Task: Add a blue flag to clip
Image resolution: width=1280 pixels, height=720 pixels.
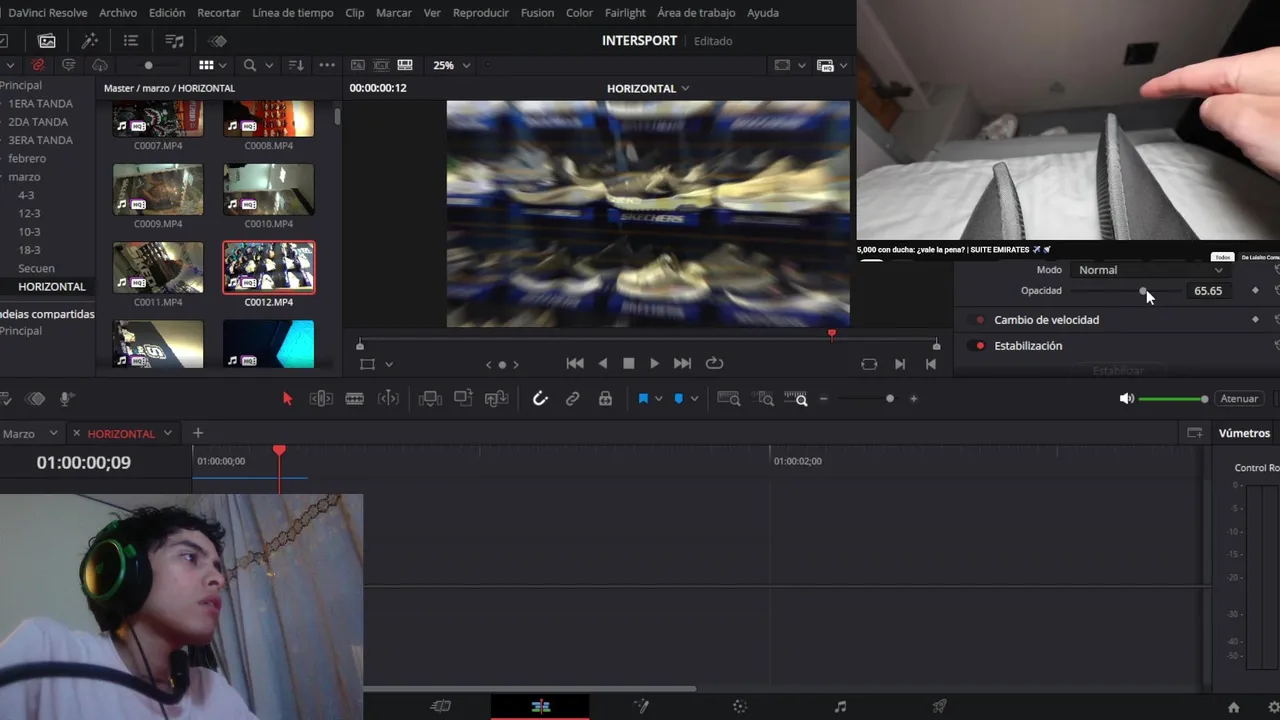Action: [x=643, y=399]
